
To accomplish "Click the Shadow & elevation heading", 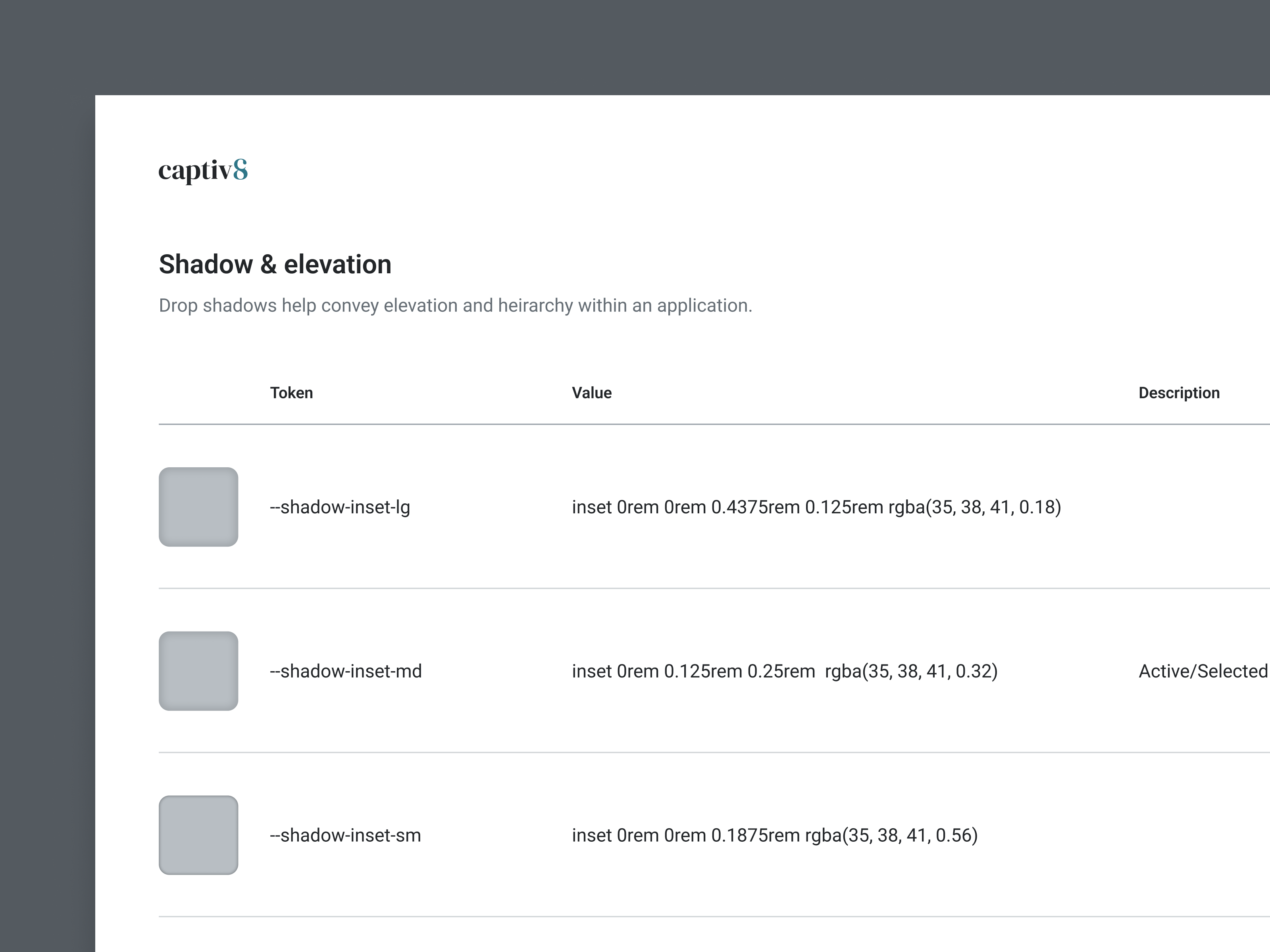I will pyautogui.click(x=275, y=265).
